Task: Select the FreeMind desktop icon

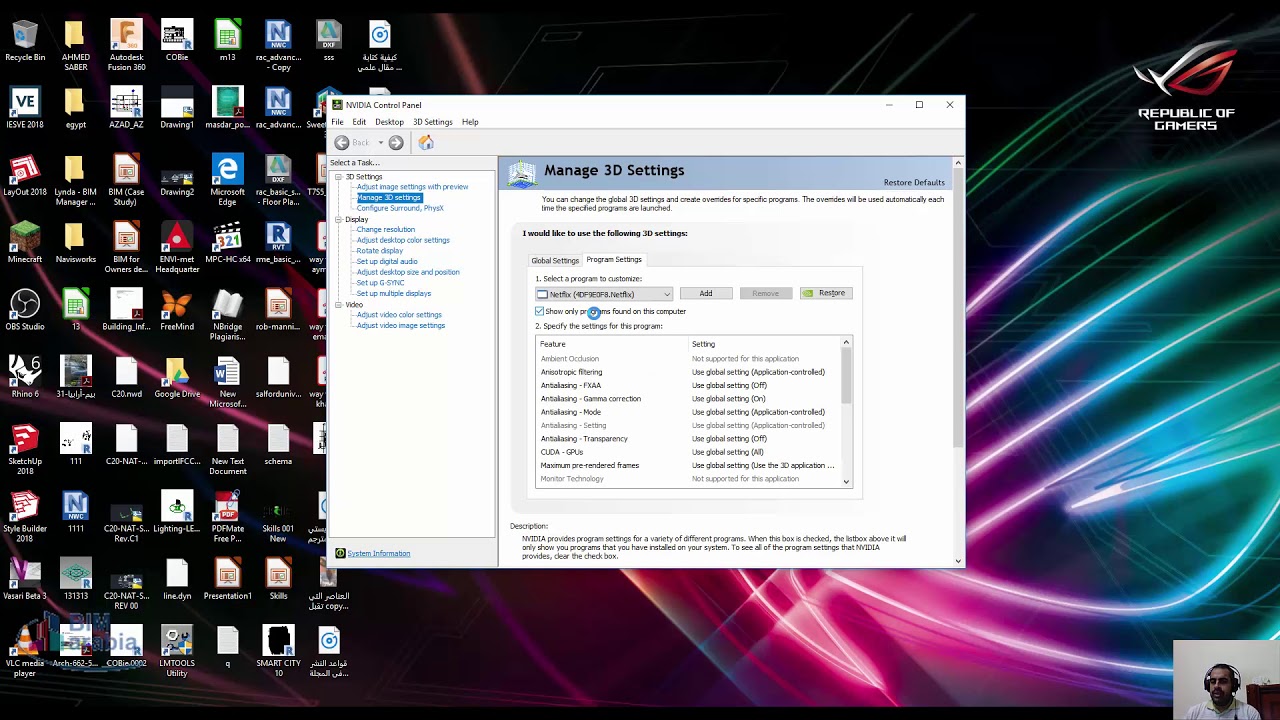Action: pyautogui.click(x=177, y=310)
